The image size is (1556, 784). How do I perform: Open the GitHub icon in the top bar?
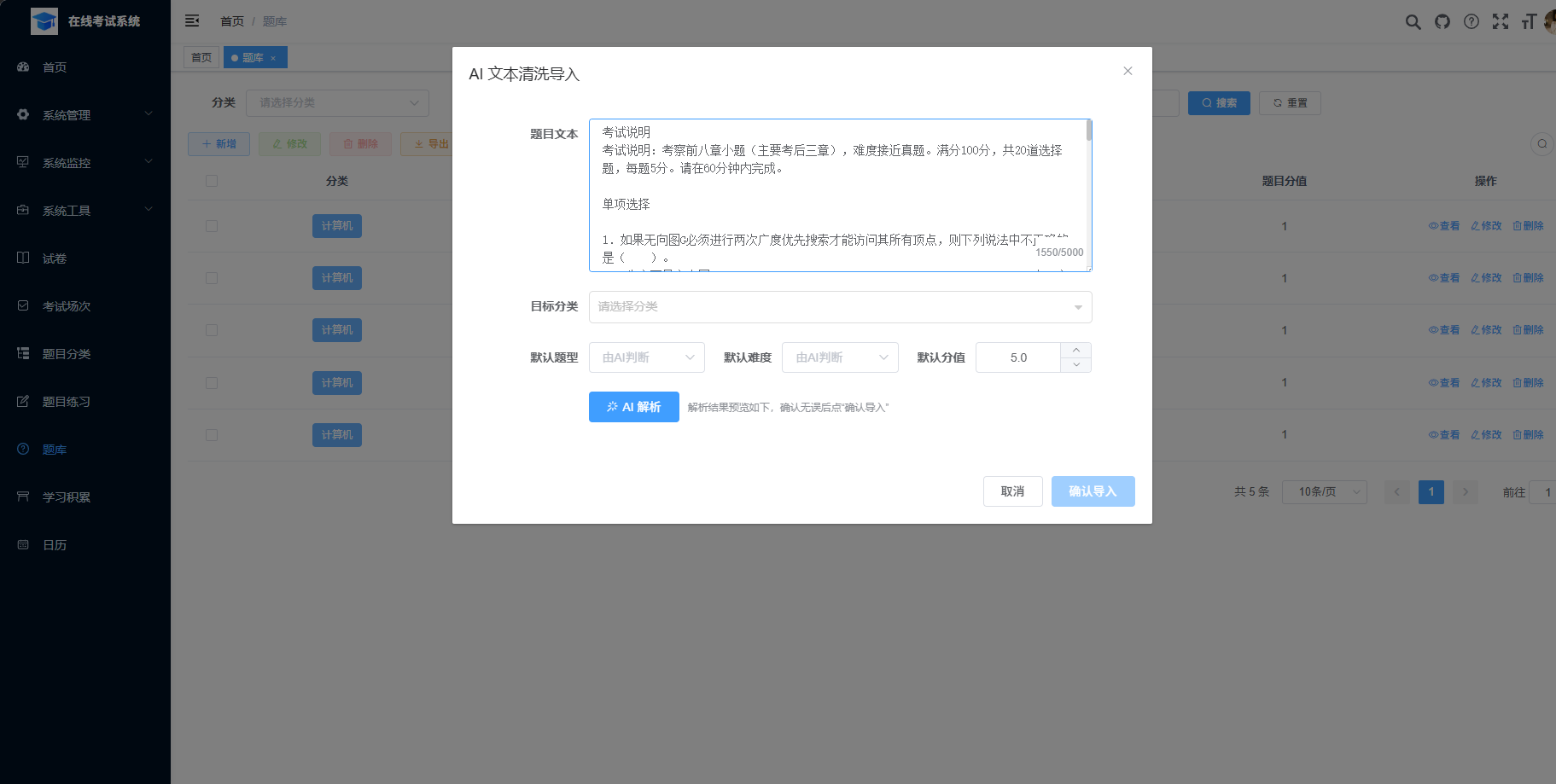click(x=1442, y=21)
